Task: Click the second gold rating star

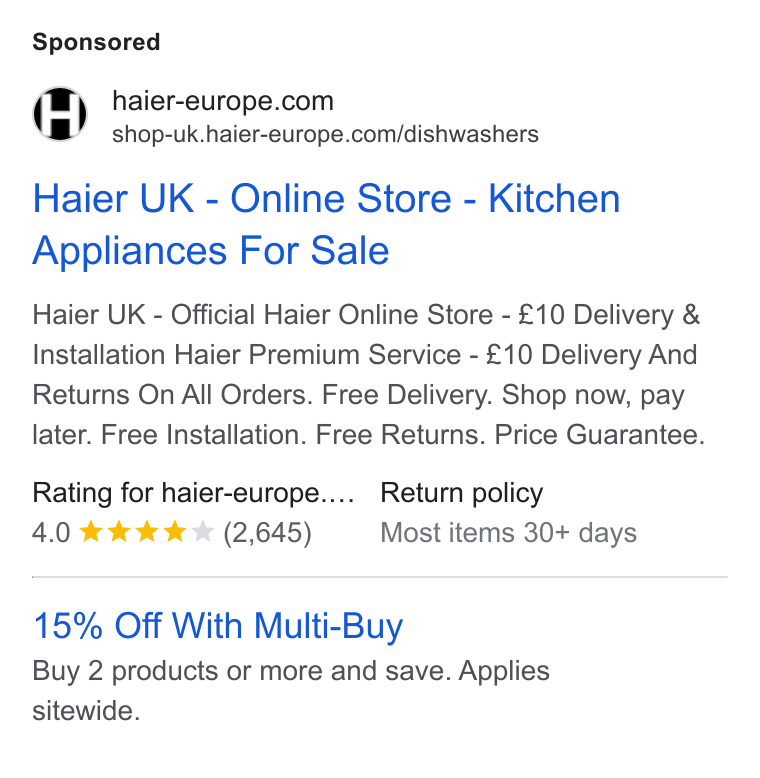Action: [119, 532]
